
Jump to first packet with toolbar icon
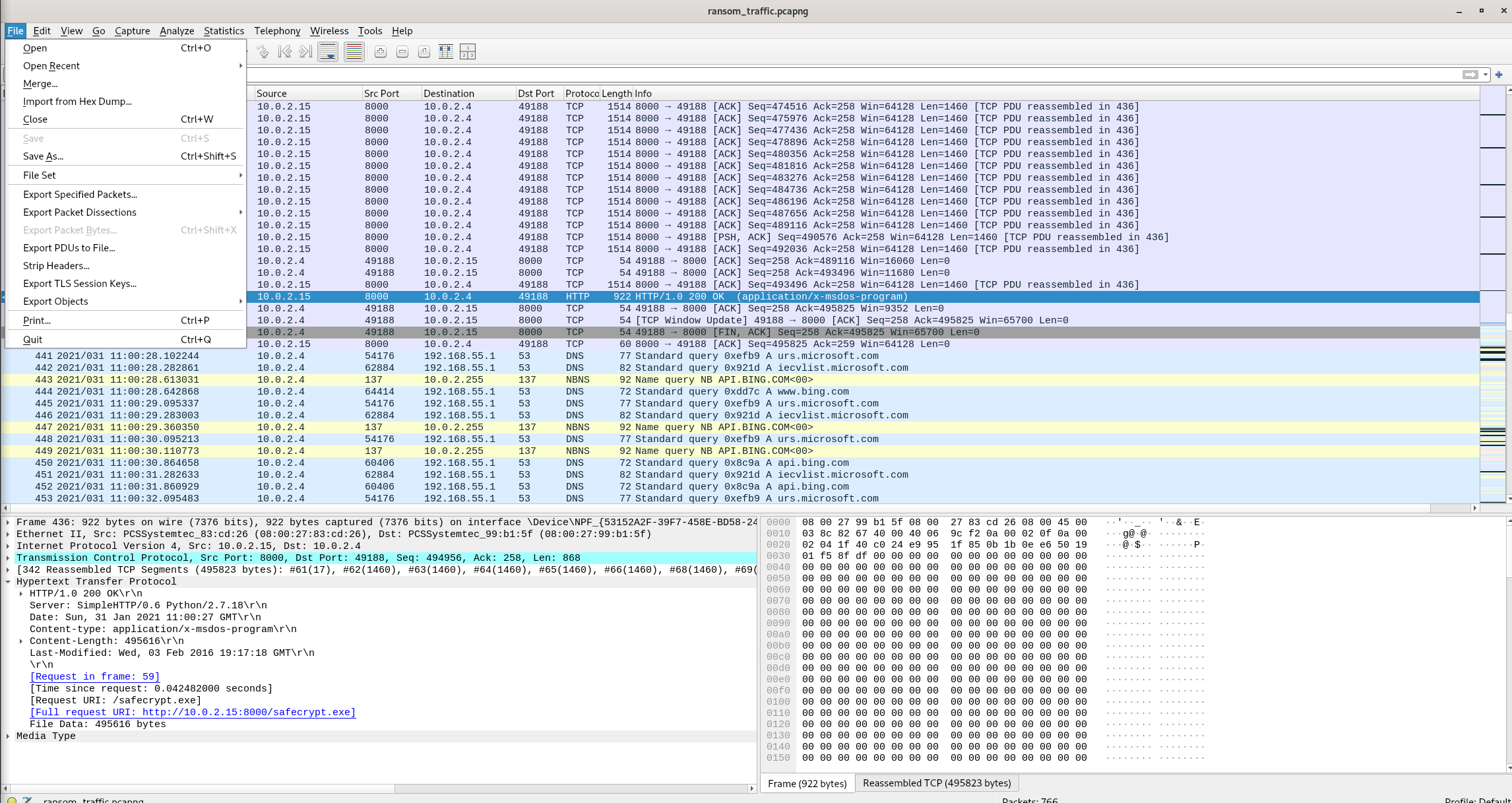point(284,51)
